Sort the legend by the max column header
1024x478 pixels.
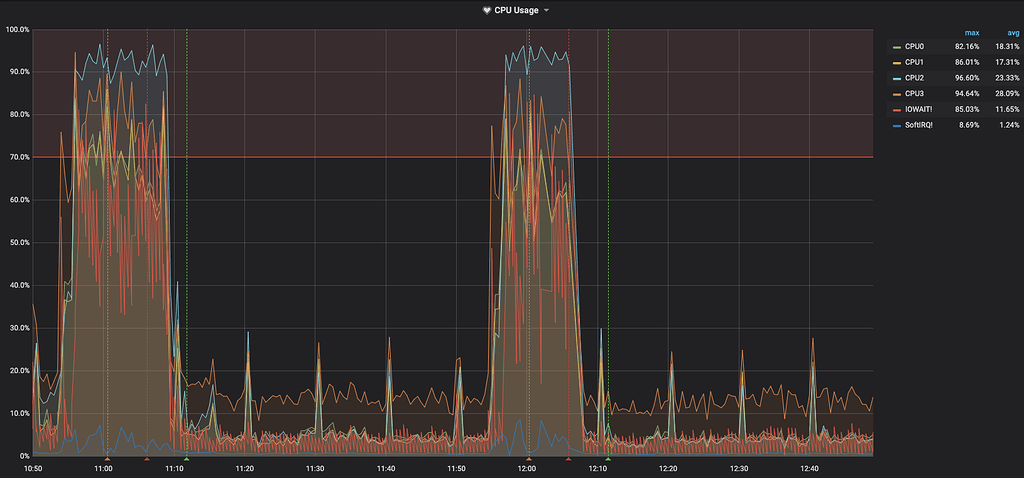click(972, 33)
